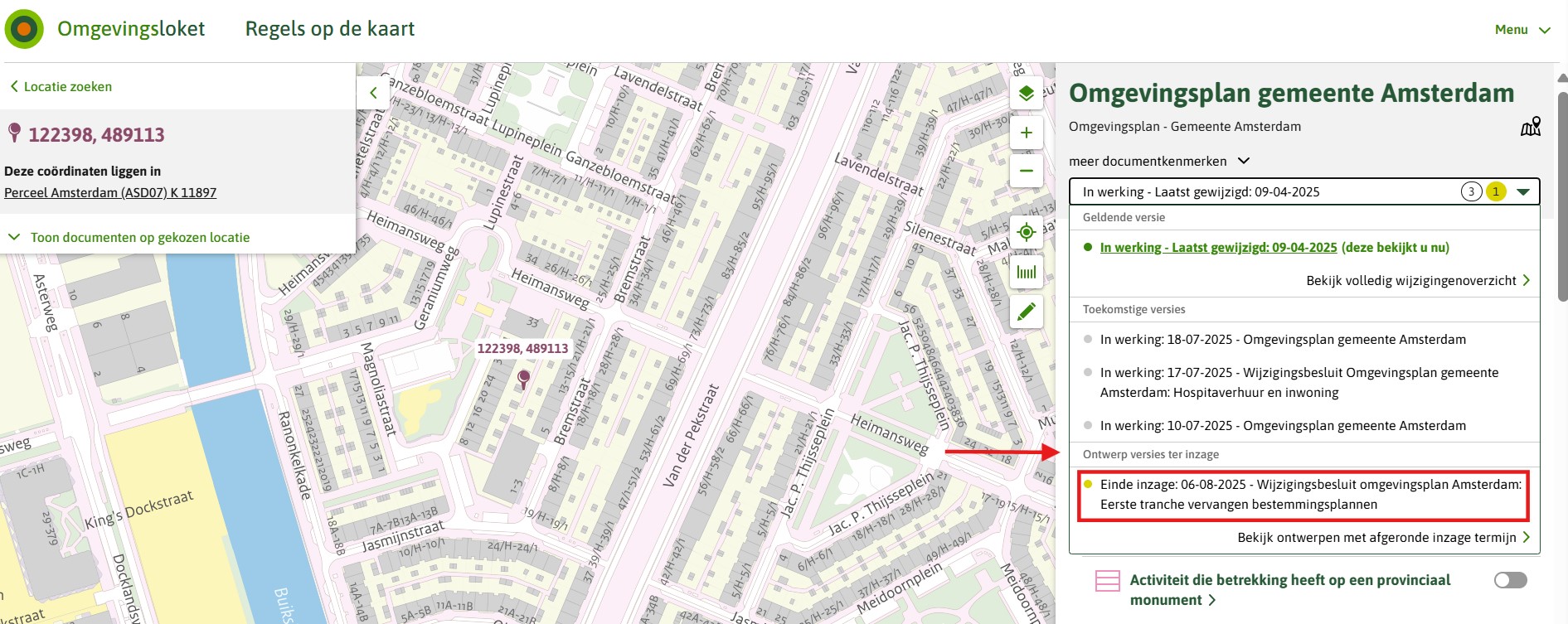Zoom out on the map
Screen dimensions: 1568x624
1026,172
